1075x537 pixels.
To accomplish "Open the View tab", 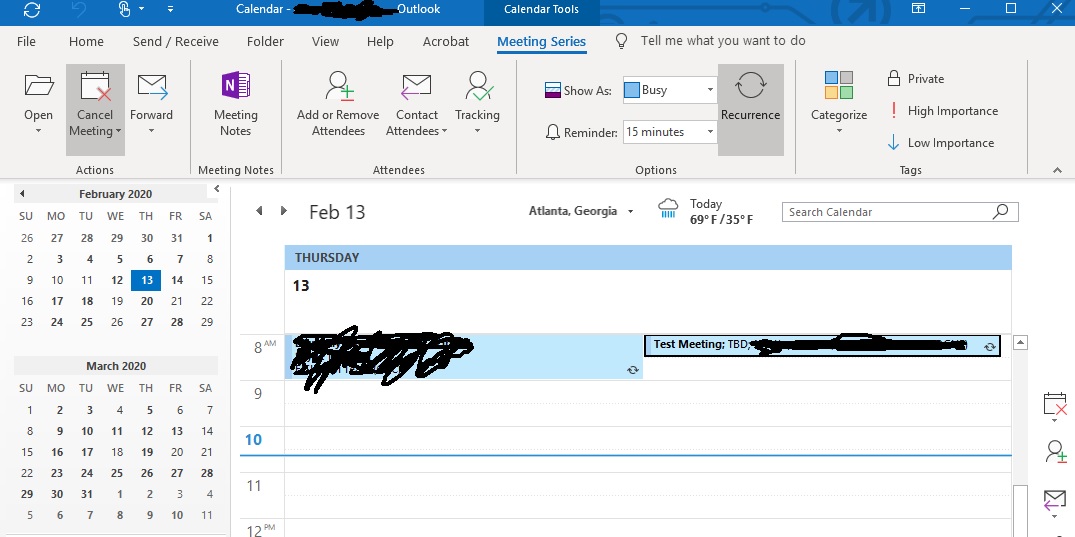I will 325,41.
